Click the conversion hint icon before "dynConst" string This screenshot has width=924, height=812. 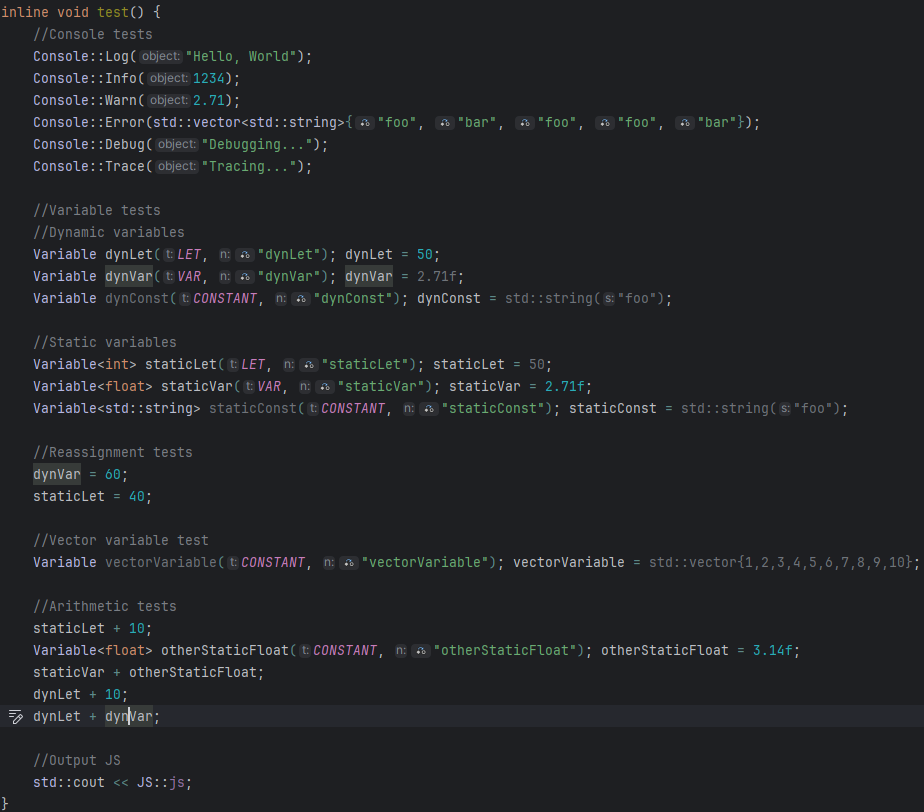(301, 298)
